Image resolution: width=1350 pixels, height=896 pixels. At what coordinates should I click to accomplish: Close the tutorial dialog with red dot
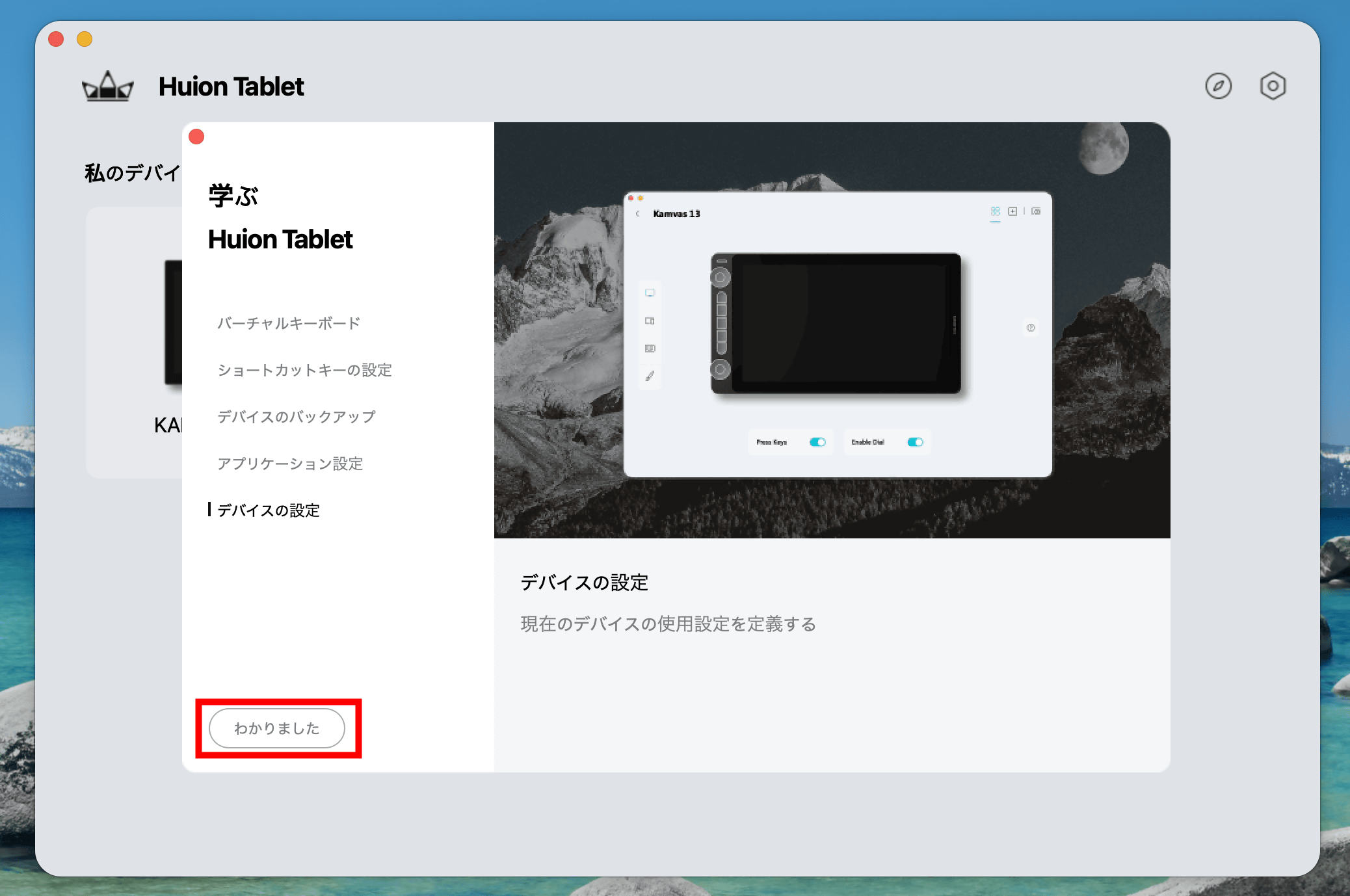click(x=196, y=137)
